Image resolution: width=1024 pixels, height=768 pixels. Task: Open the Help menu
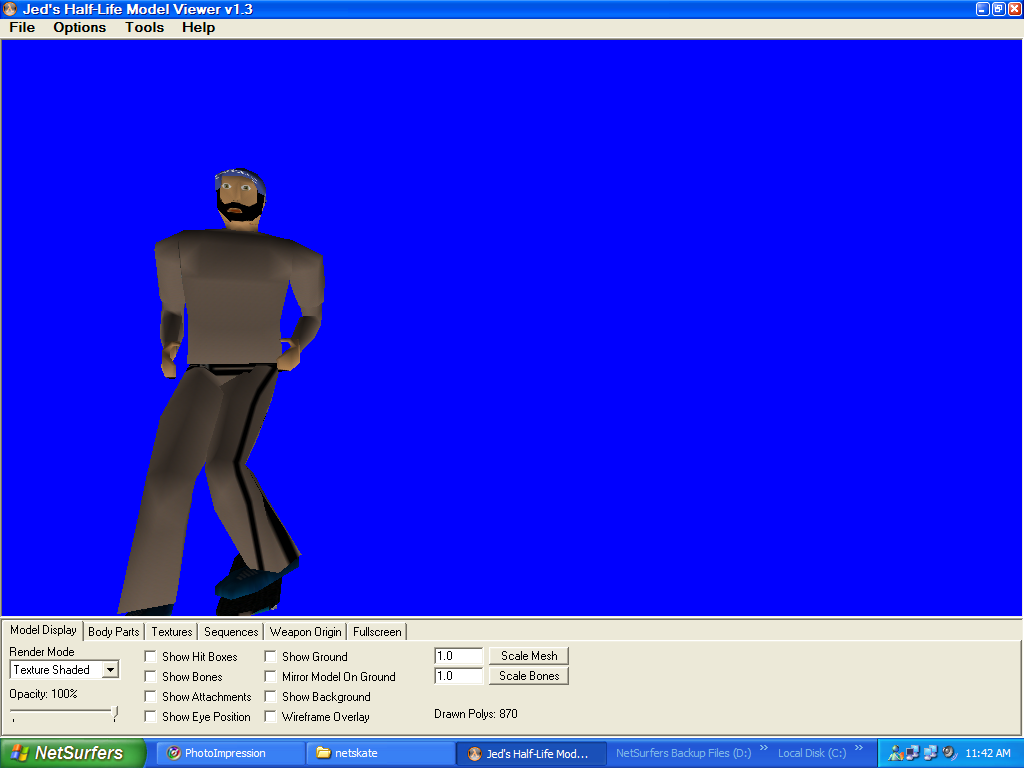tap(198, 27)
